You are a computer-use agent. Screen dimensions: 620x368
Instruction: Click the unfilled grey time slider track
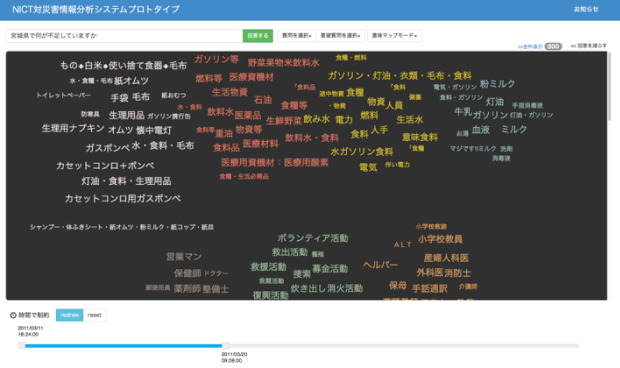(403, 346)
